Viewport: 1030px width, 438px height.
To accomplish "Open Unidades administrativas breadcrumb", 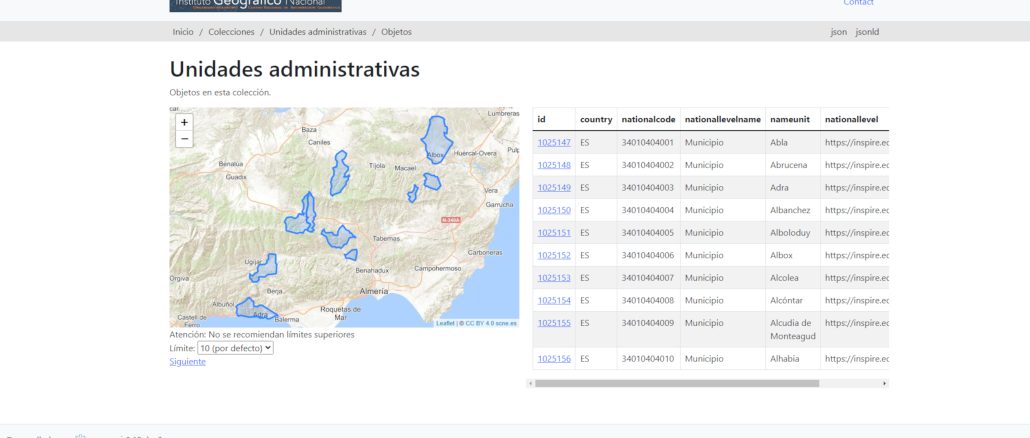I will click(x=317, y=32).
